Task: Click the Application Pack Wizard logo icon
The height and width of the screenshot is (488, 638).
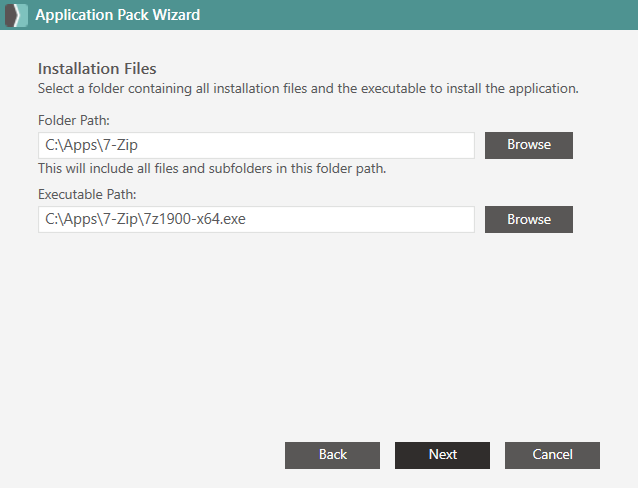Action: pos(16,15)
